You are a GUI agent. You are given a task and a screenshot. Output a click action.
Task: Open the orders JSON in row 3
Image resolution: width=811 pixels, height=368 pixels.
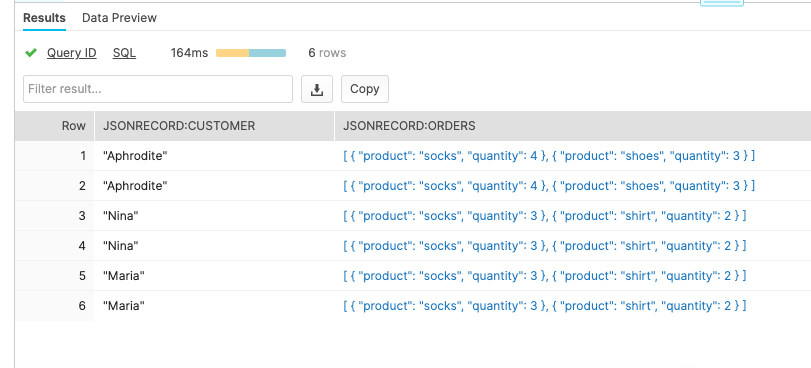[x=545, y=216]
